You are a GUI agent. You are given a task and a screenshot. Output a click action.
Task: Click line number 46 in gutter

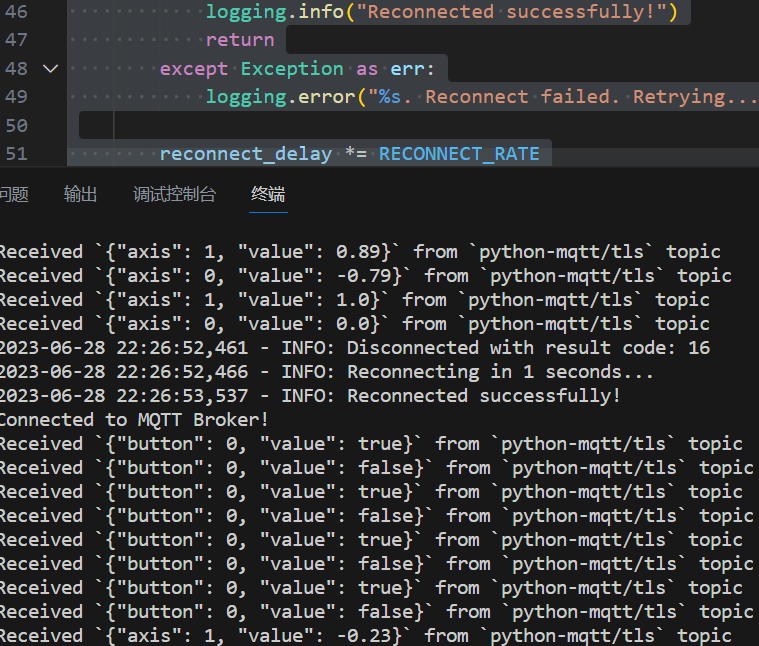pos(16,12)
